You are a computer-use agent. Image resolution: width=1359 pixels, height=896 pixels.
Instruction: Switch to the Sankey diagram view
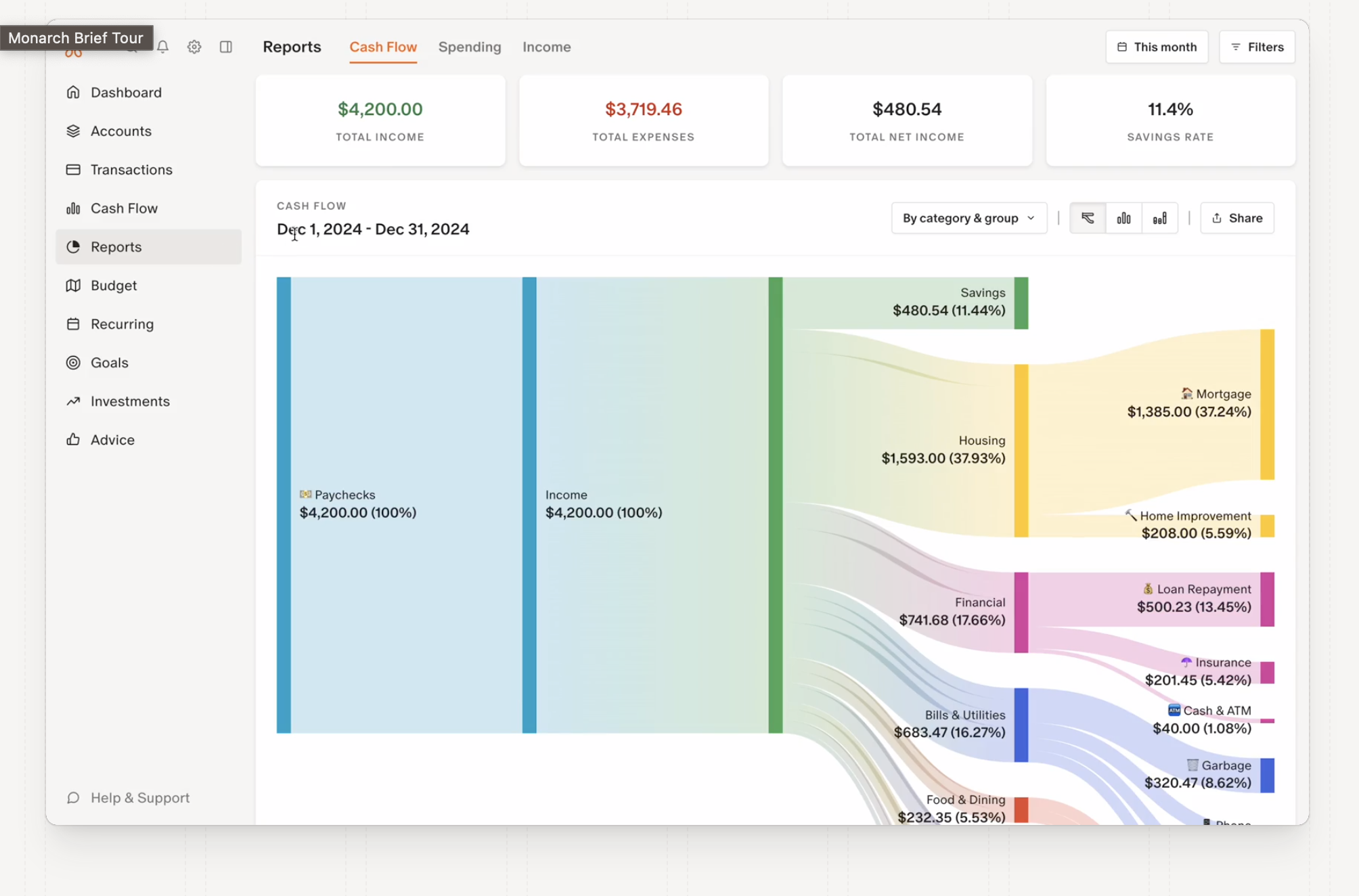click(1088, 218)
